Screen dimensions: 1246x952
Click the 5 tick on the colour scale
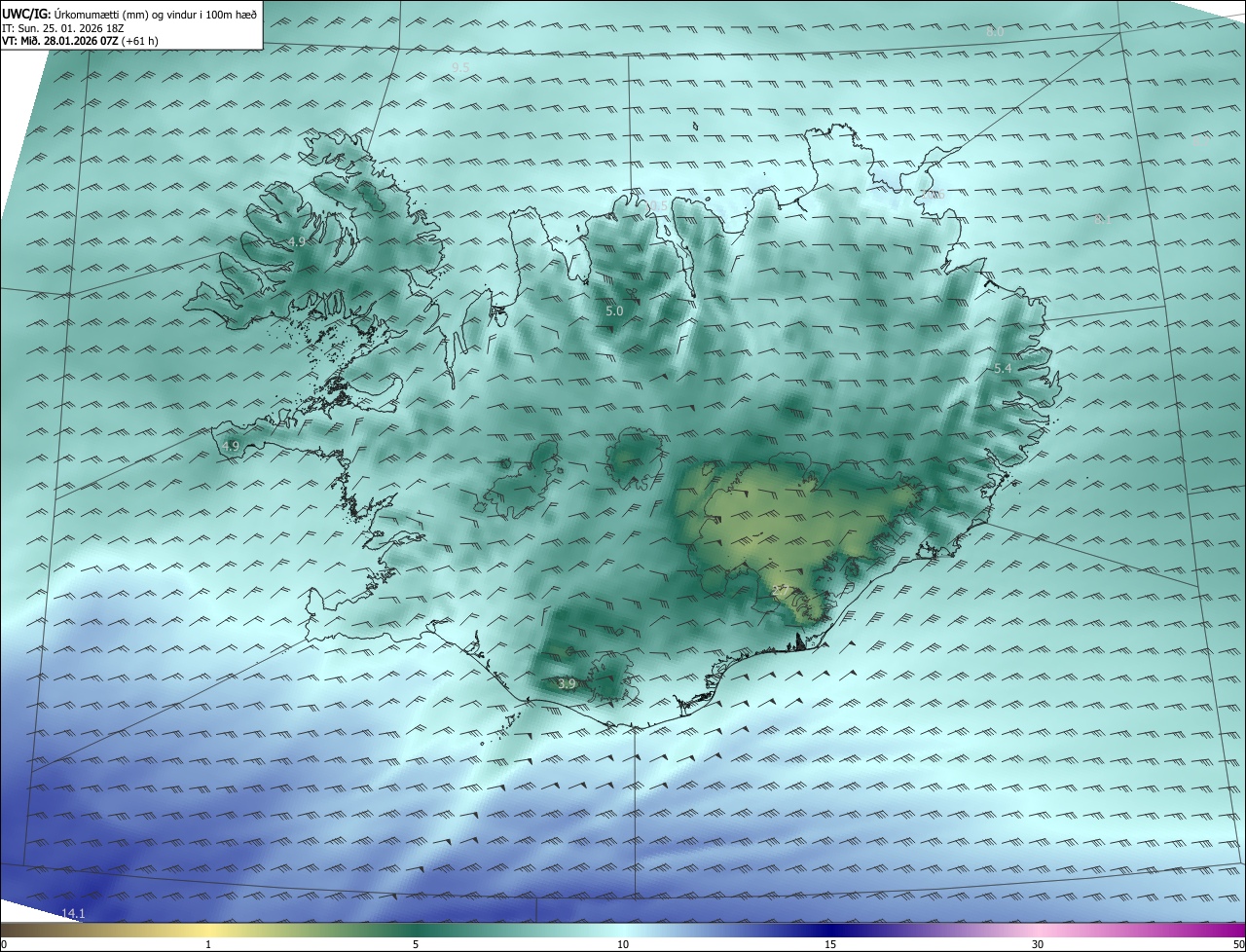[x=416, y=944]
